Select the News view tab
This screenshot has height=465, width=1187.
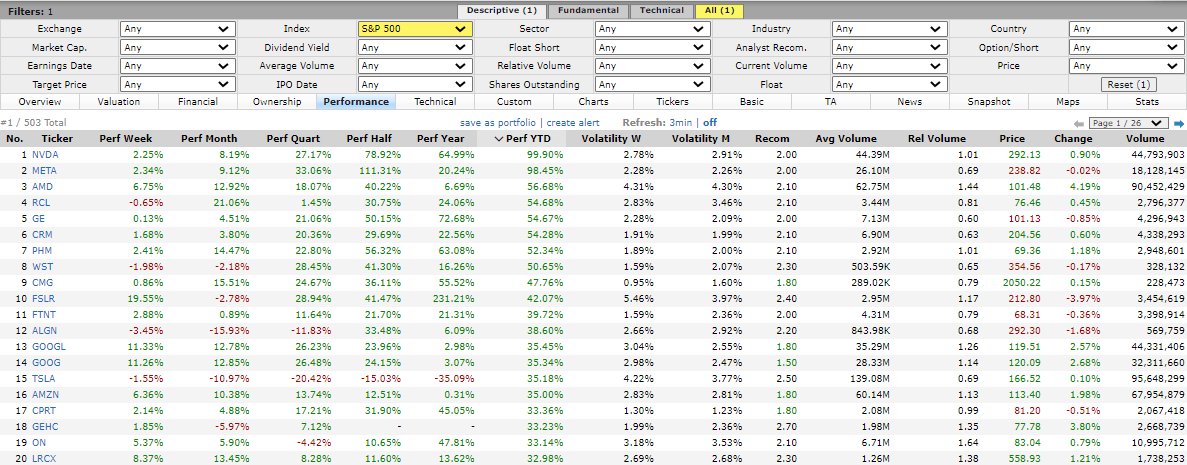point(910,101)
